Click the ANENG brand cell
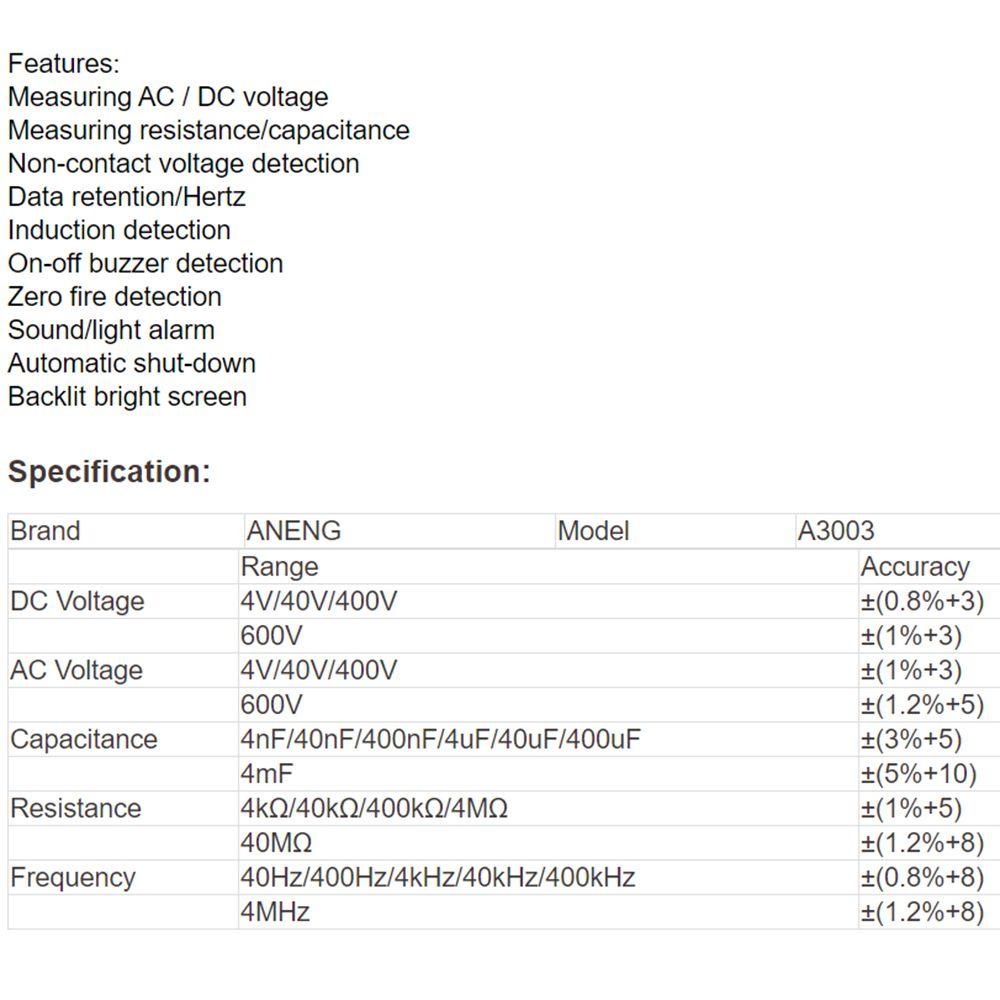The width and height of the screenshot is (1000, 1000). tap(294, 531)
